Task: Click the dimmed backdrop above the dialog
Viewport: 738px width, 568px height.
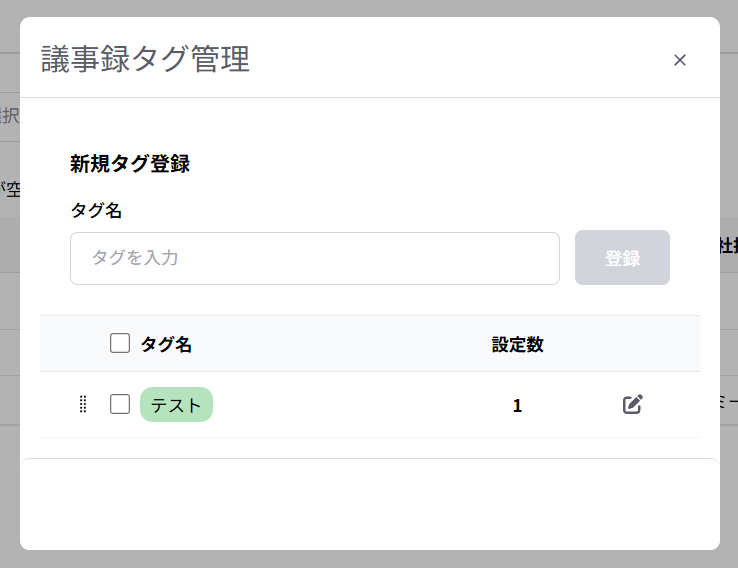Action: [x=369, y=7]
